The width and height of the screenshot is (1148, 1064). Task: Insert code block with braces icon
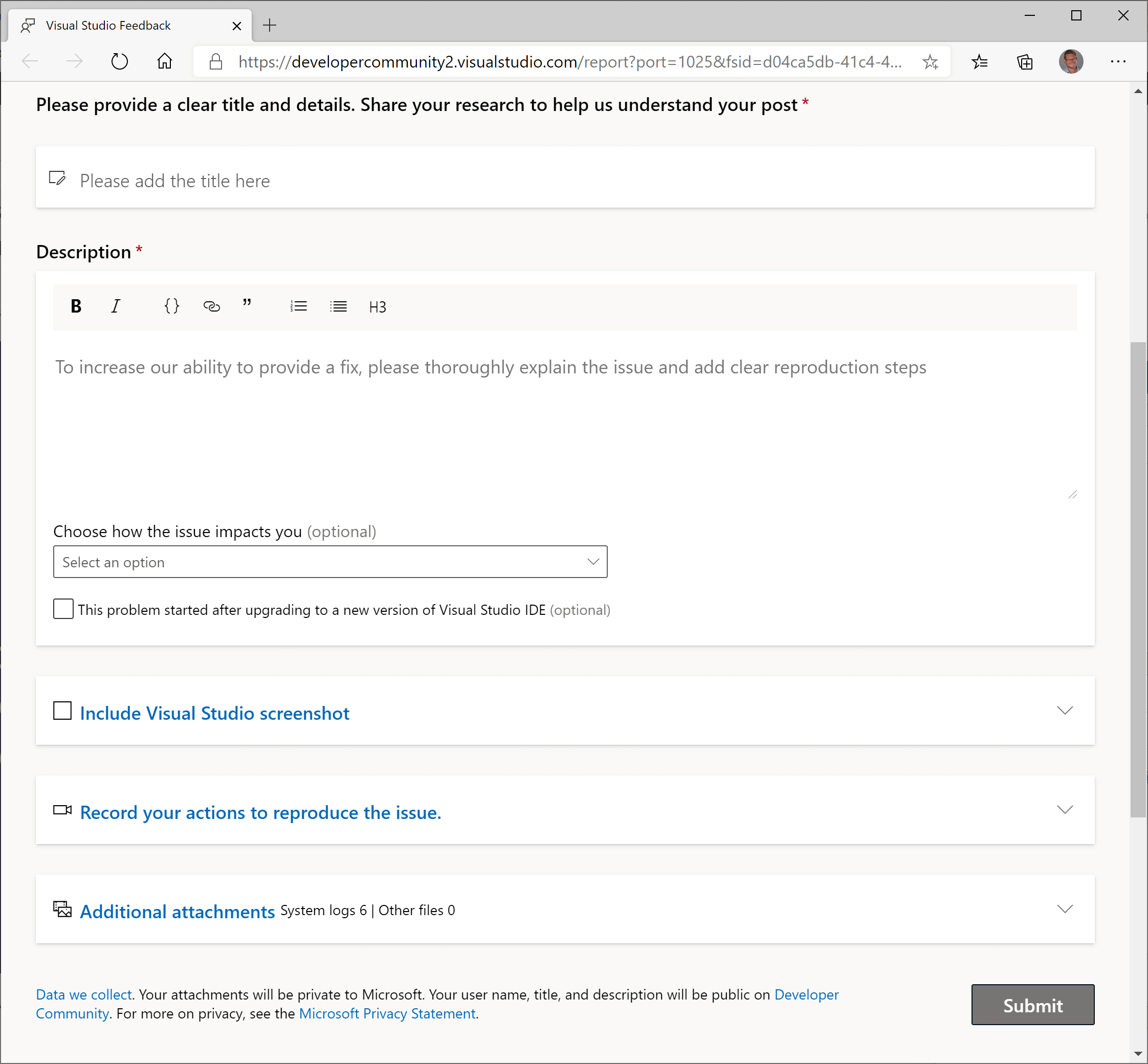coord(171,306)
